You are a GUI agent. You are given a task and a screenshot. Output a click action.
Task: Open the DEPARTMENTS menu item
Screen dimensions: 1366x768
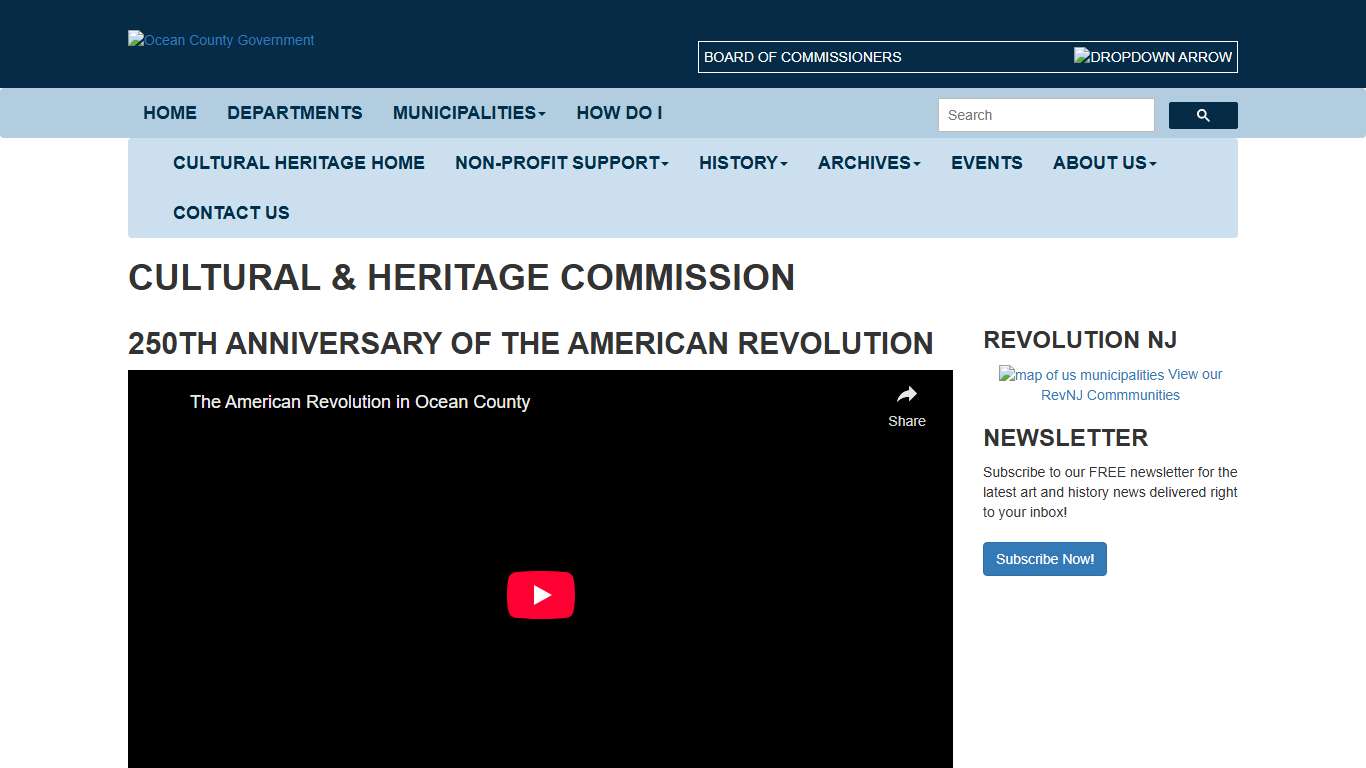click(x=294, y=113)
